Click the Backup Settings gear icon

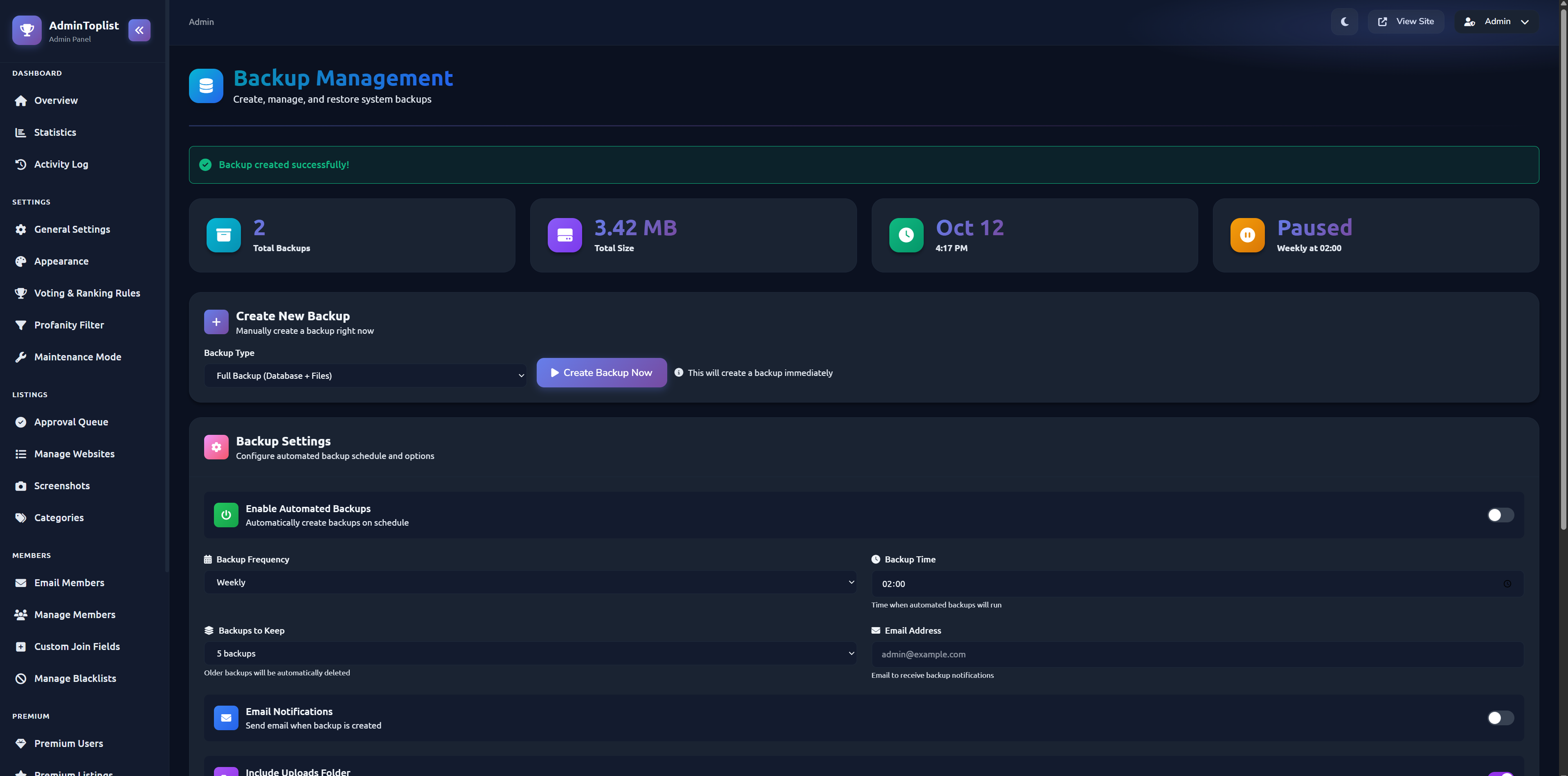coord(216,447)
